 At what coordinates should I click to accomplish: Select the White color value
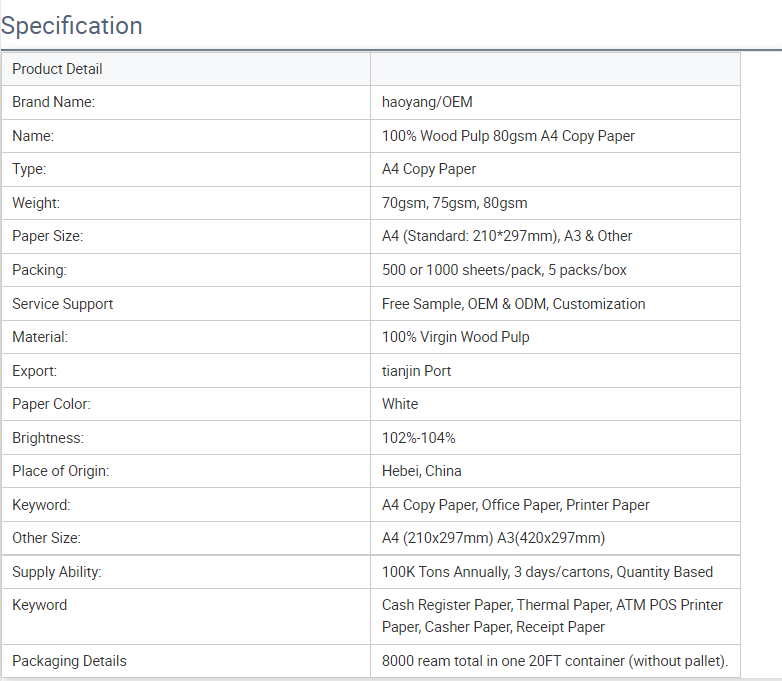coord(400,404)
